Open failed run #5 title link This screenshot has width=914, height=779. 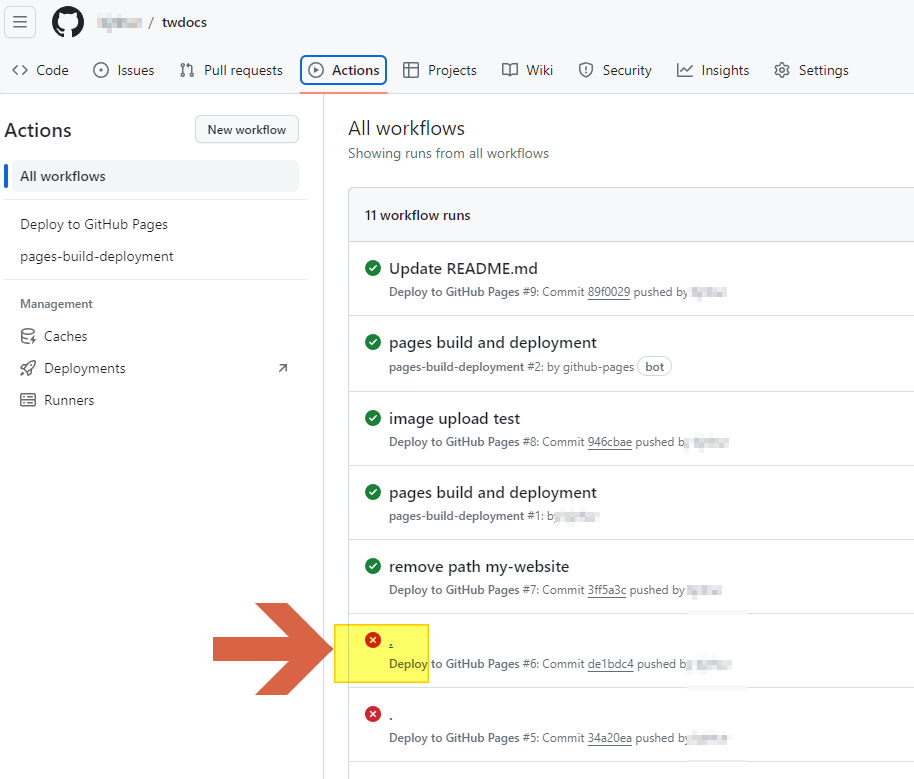coord(391,717)
